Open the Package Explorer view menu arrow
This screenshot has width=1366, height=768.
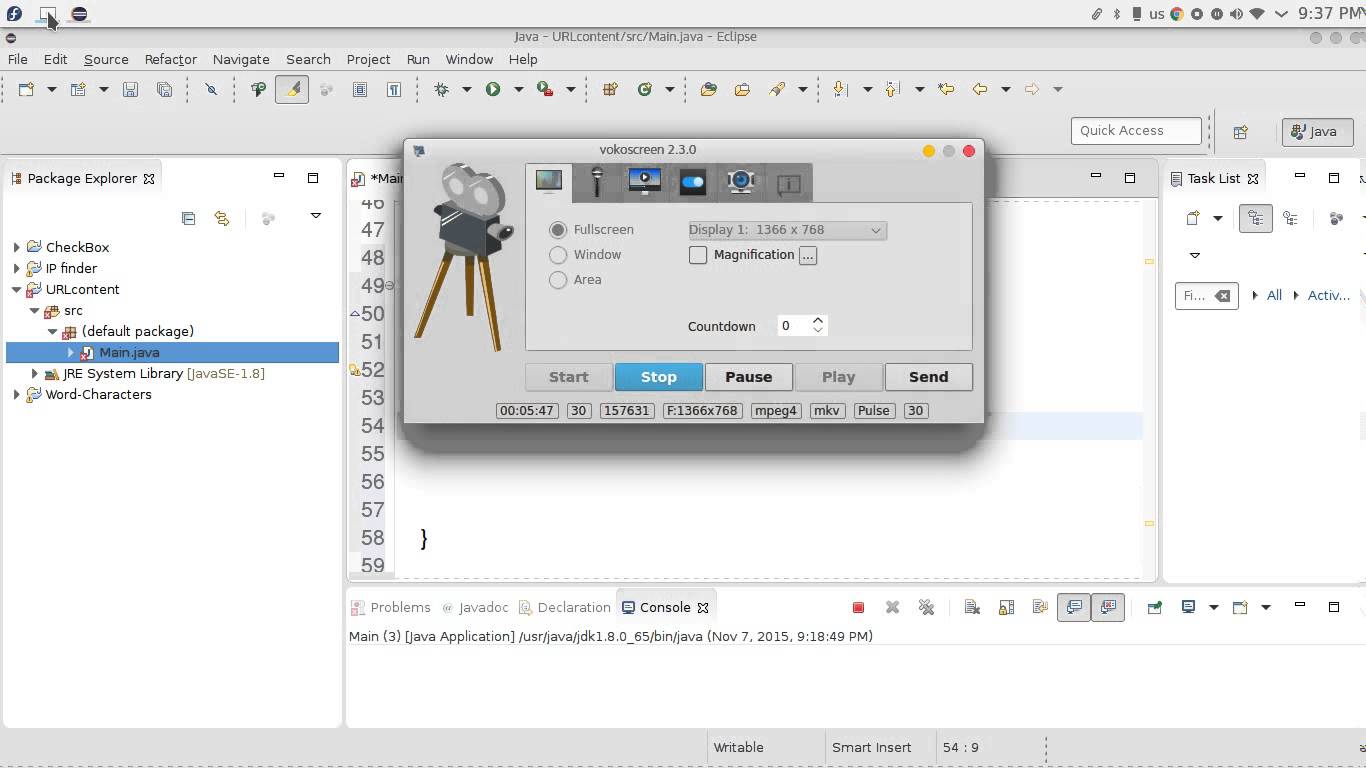point(316,216)
